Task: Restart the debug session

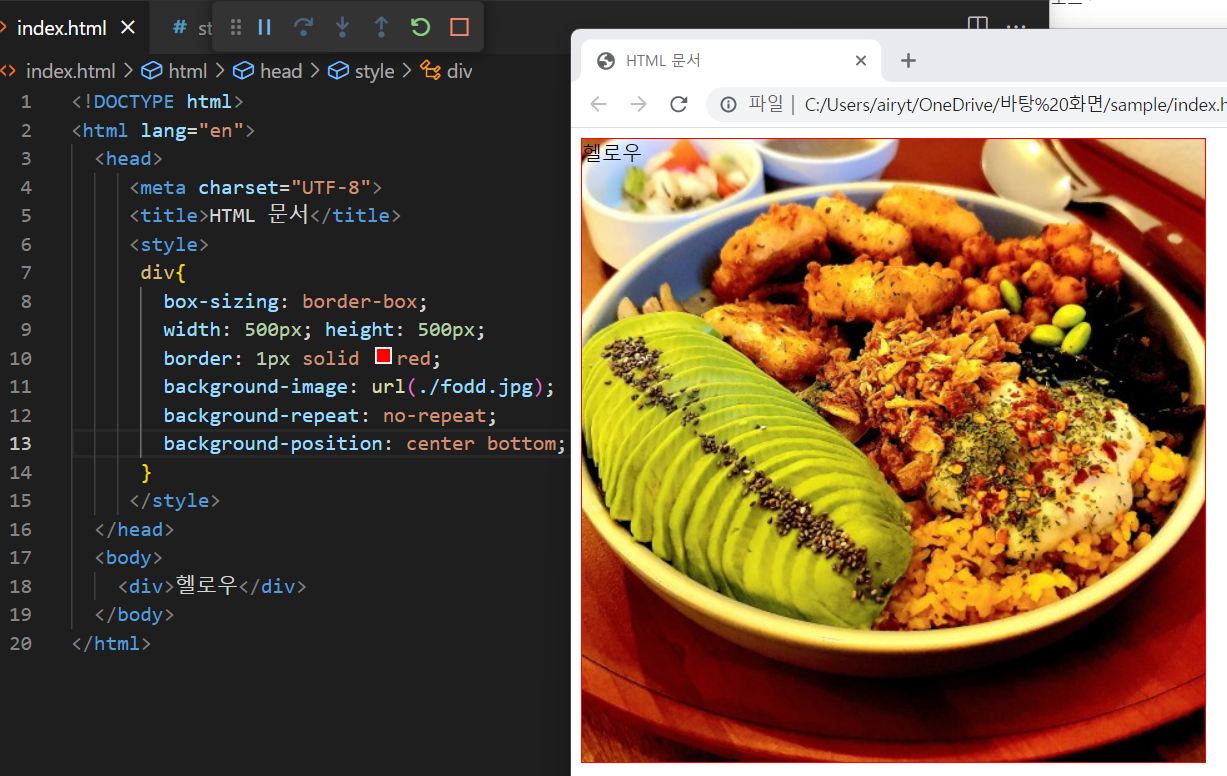Action: [420, 27]
